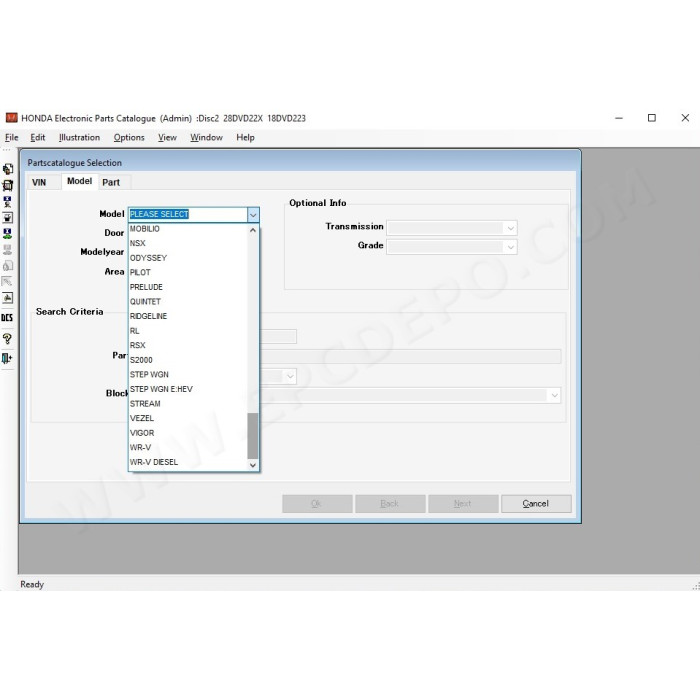Click the blue X with person icon
The image size is (700, 700).
pyautogui.click(x=8, y=202)
